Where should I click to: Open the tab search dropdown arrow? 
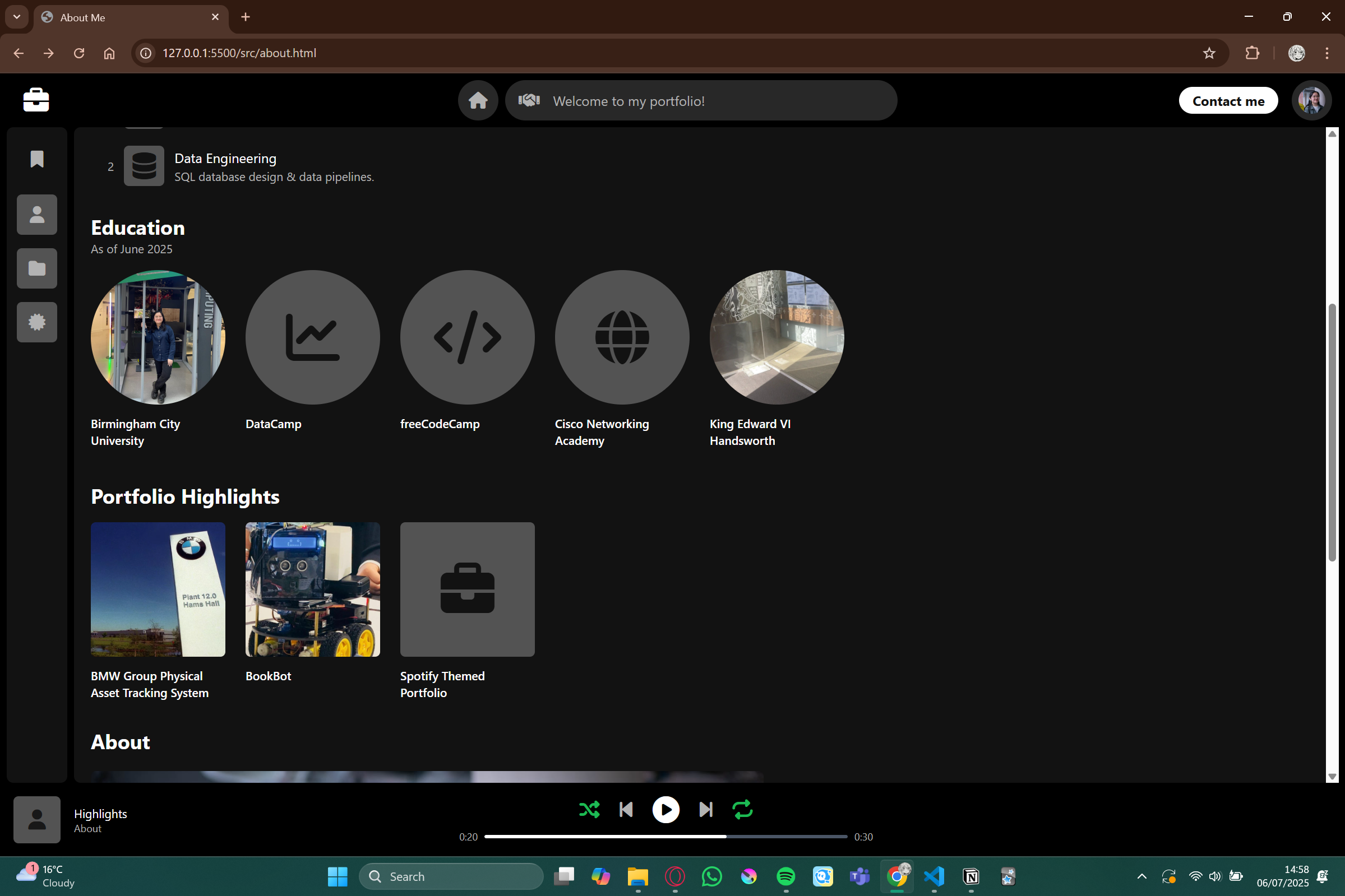[x=17, y=17]
